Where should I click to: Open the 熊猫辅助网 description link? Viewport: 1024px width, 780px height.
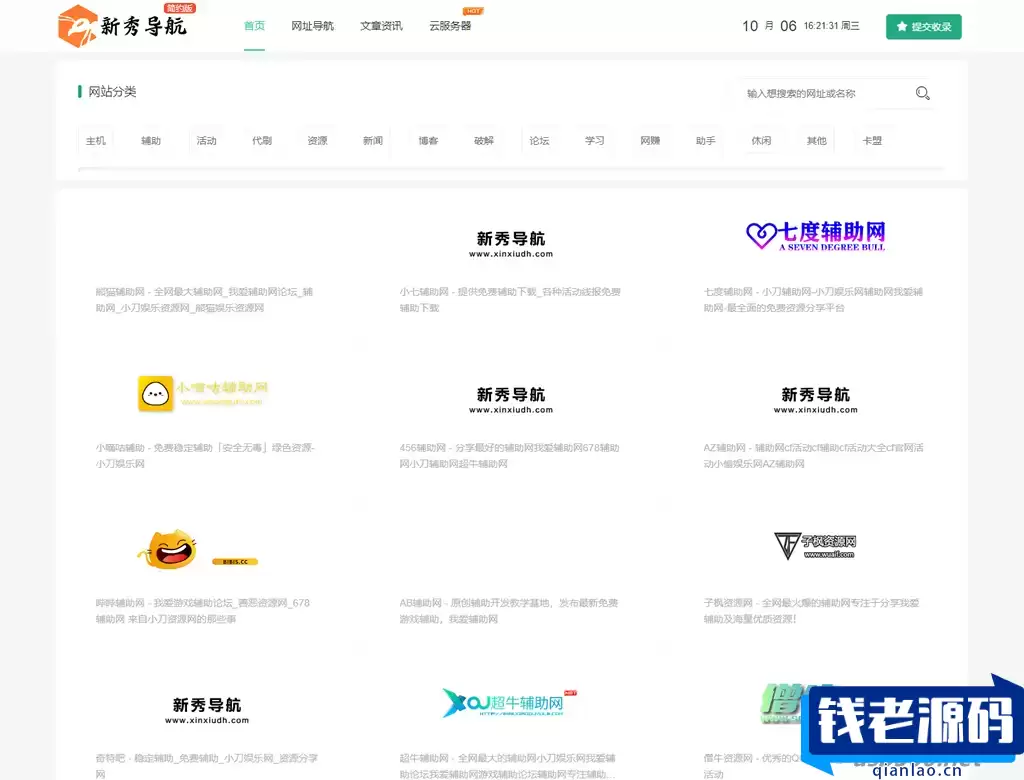tap(204, 300)
